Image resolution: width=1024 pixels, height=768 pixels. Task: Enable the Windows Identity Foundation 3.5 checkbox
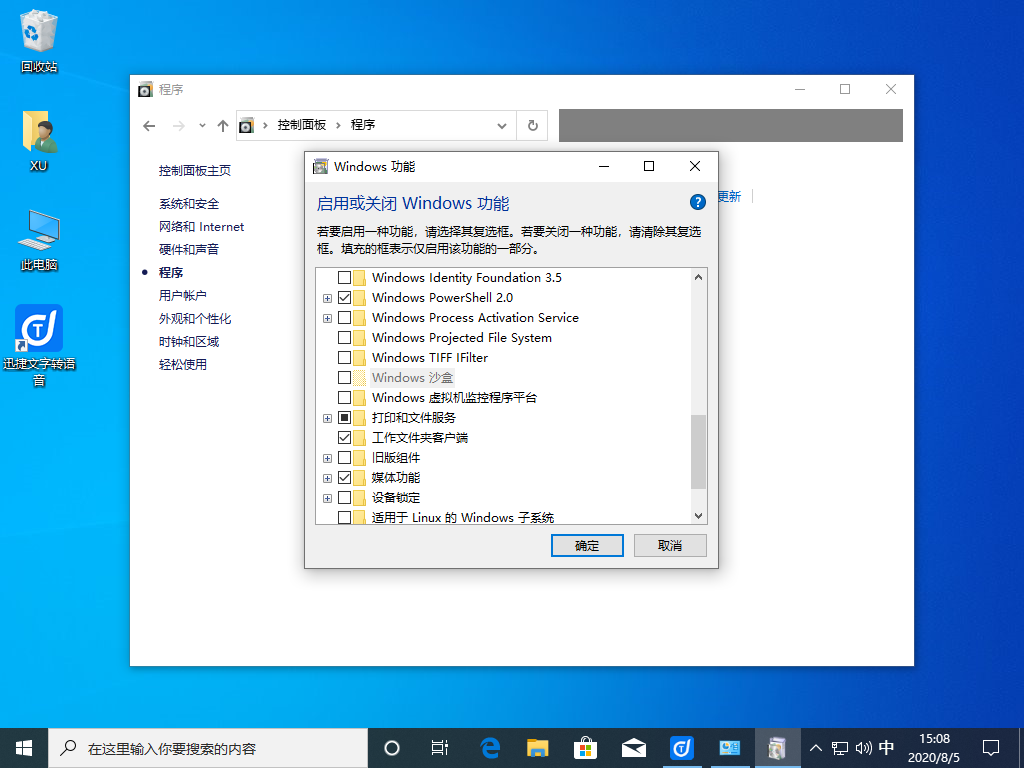[x=345, y=278]
